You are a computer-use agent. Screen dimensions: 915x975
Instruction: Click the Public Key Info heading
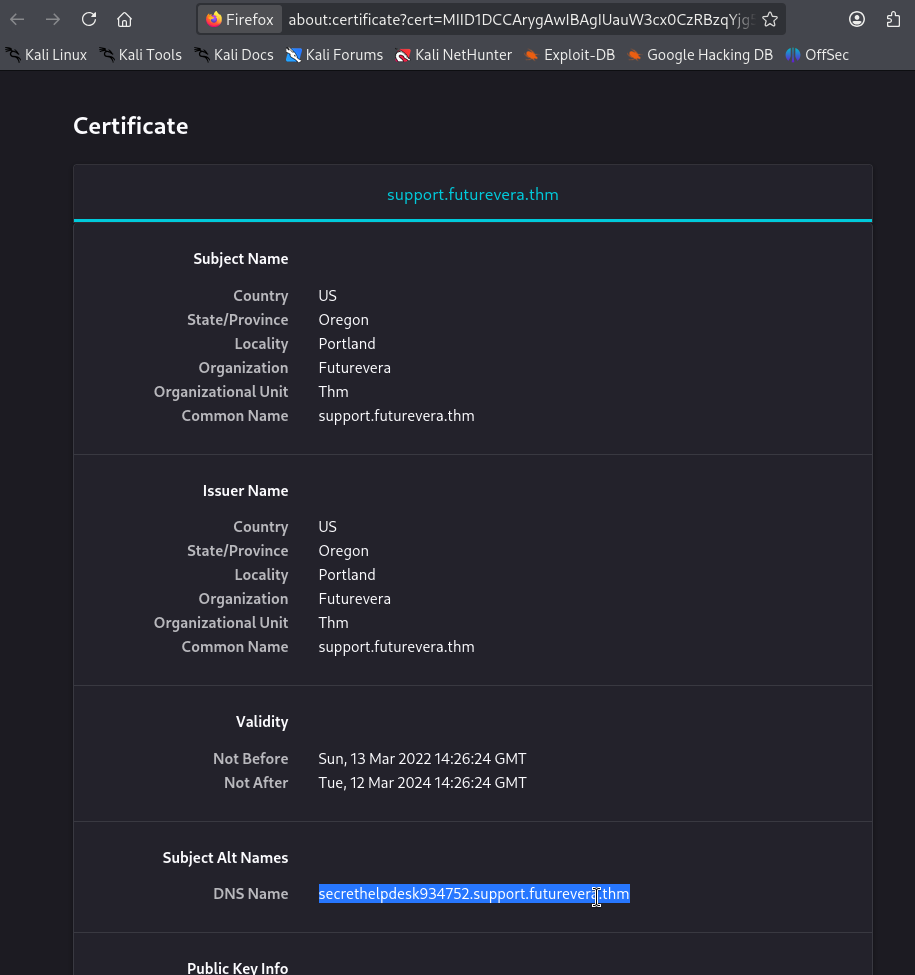coord(237,968)
